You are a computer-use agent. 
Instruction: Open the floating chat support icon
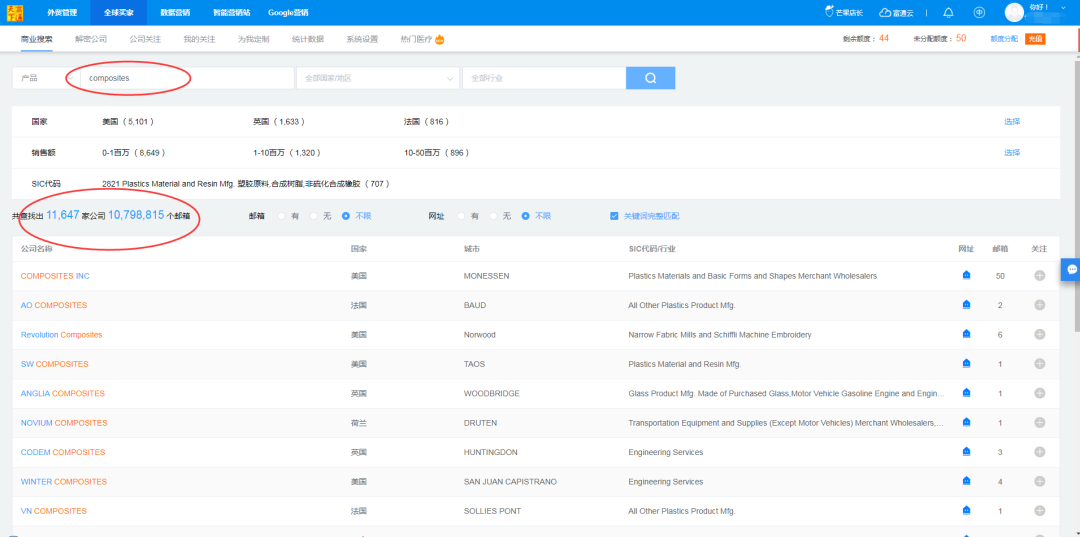pos(1072,270)
